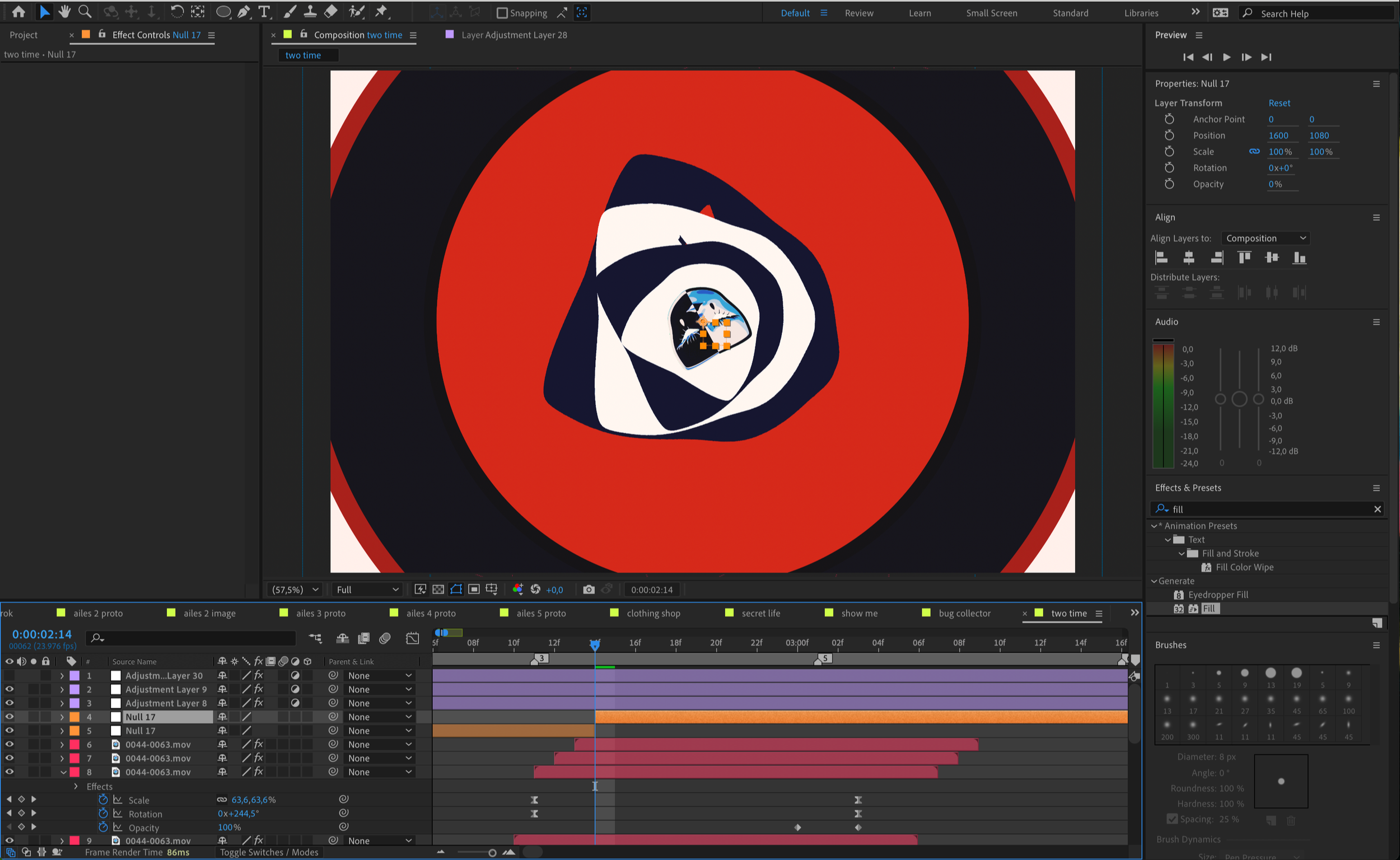Play the preview

[x=1226, y=57]
